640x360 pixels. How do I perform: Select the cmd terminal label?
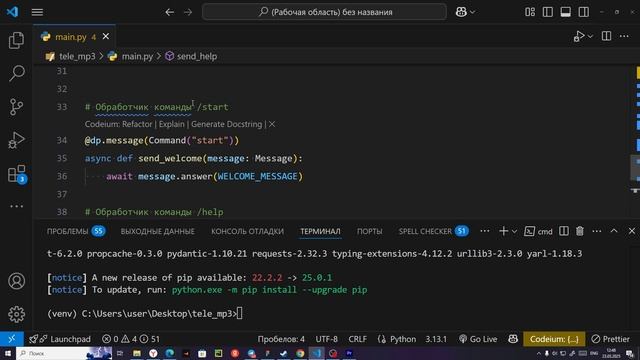point(538,231)
